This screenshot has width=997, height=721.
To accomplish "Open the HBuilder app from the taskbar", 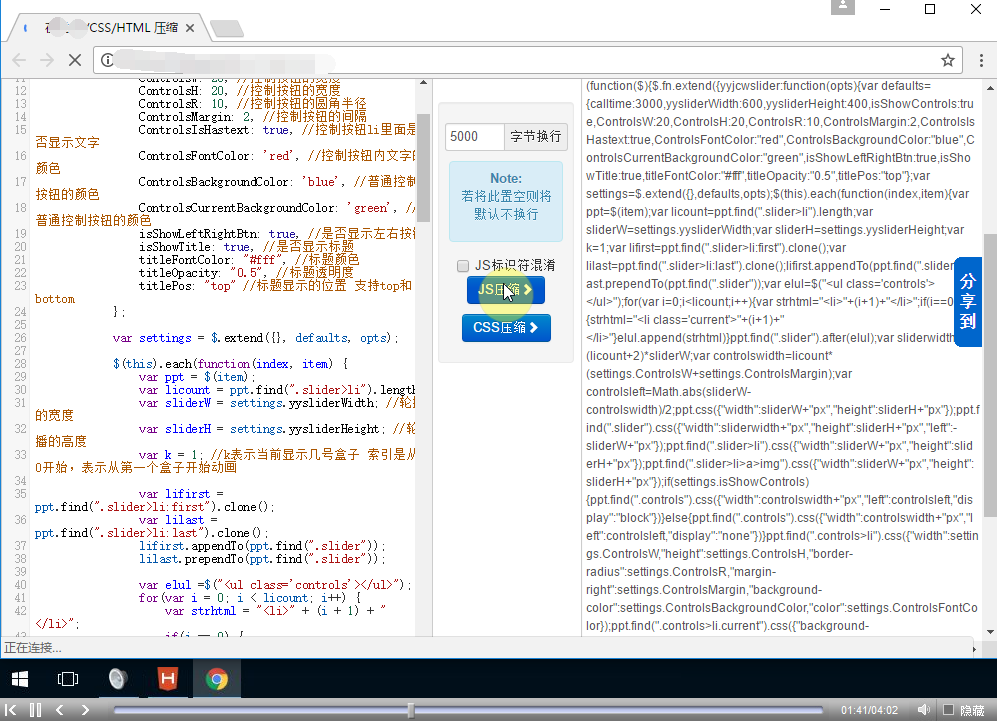I will tap(167, 680).
